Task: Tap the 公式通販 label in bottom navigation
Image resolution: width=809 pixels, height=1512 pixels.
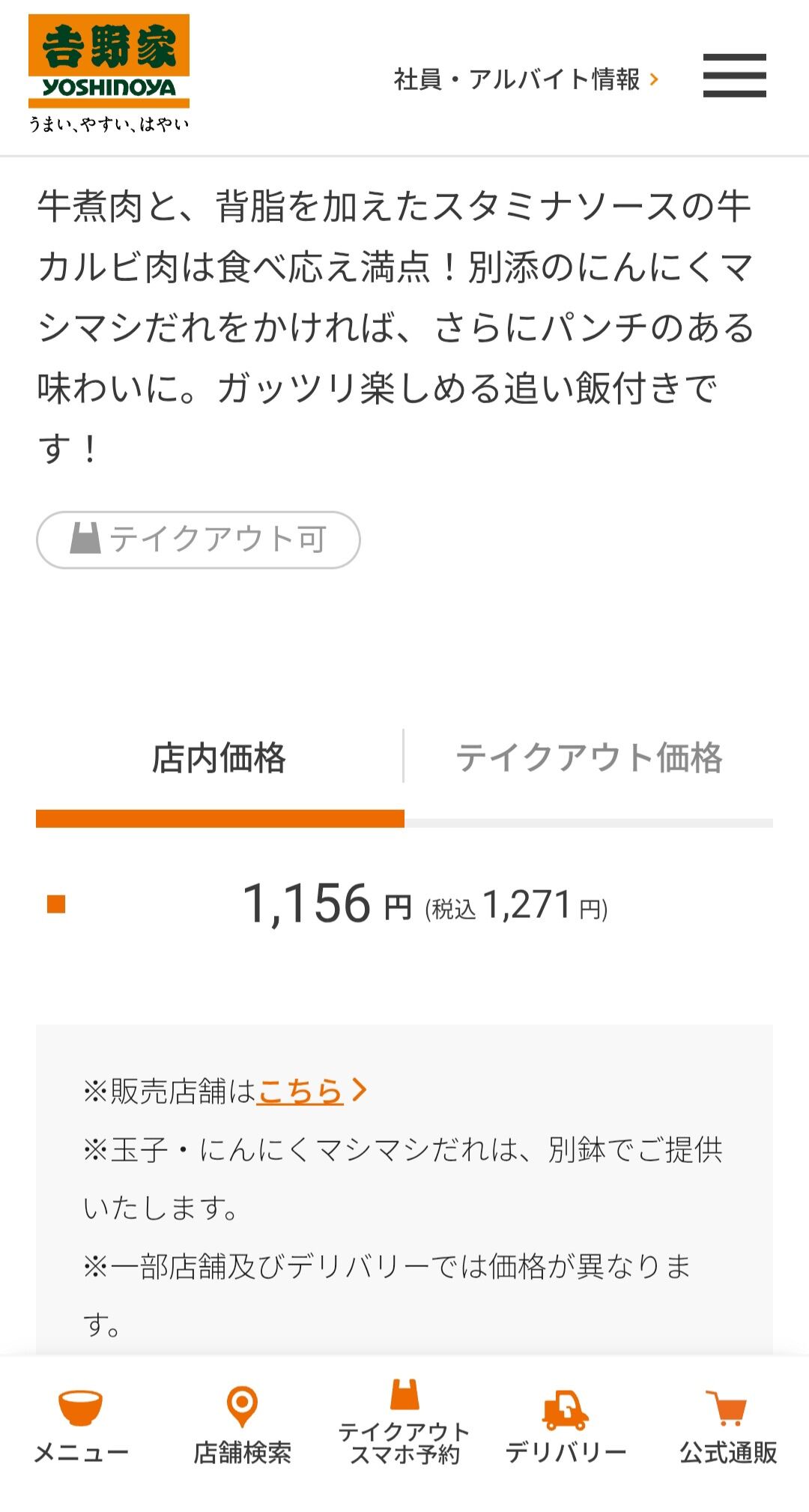Action: pos(727,1452)
